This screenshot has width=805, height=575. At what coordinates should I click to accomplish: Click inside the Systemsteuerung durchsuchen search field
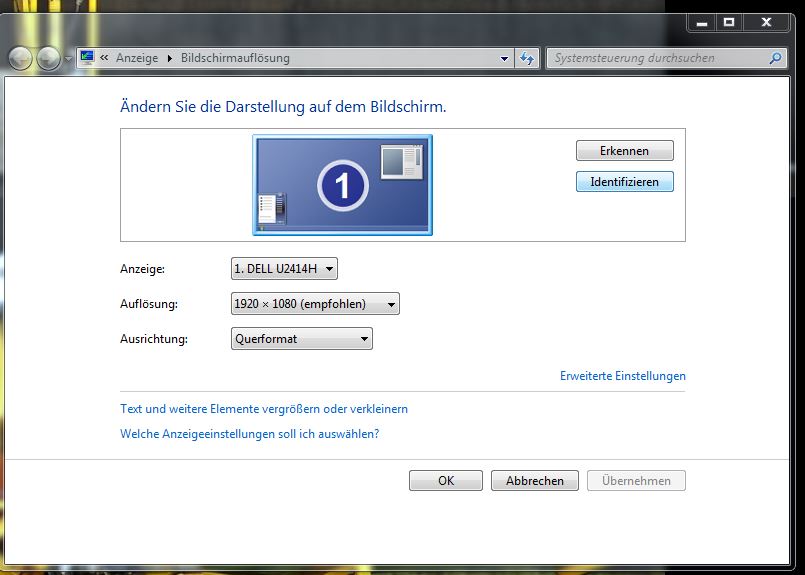pos(655,58)
